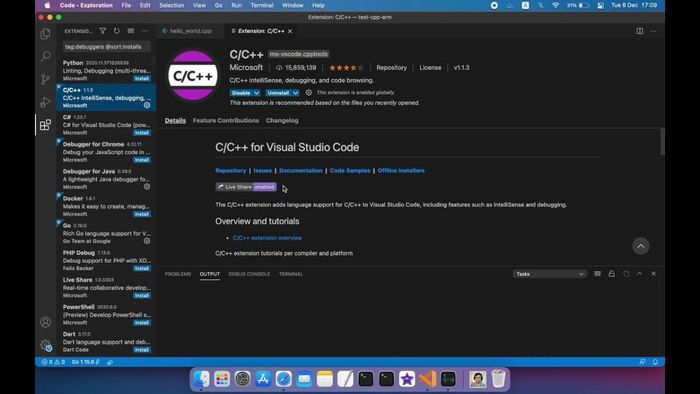Open the Search view in activity bar
The image size is (700, 394).
tap(46, 56)
